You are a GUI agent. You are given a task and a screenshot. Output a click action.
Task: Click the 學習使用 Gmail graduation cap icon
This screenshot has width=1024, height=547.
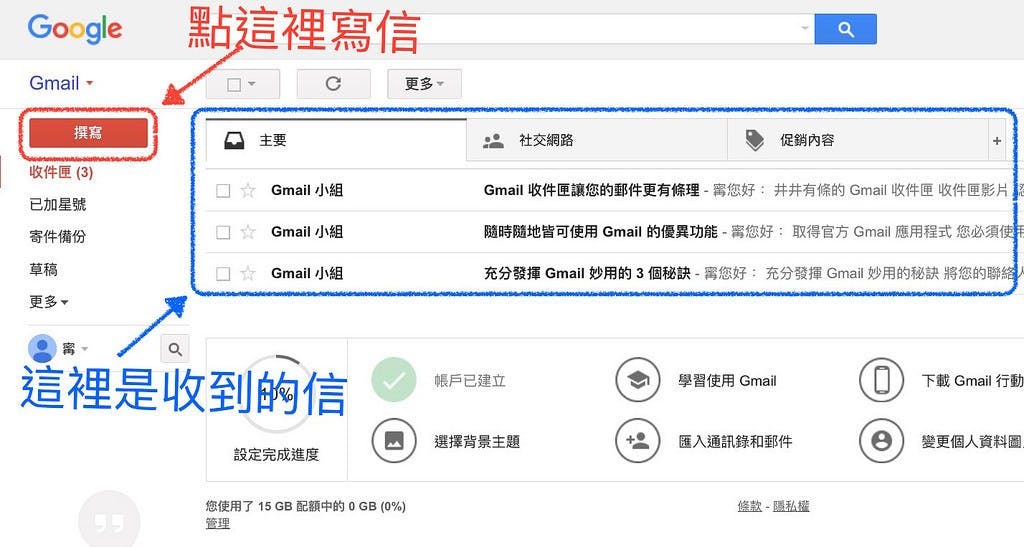(x=638, y=380)
